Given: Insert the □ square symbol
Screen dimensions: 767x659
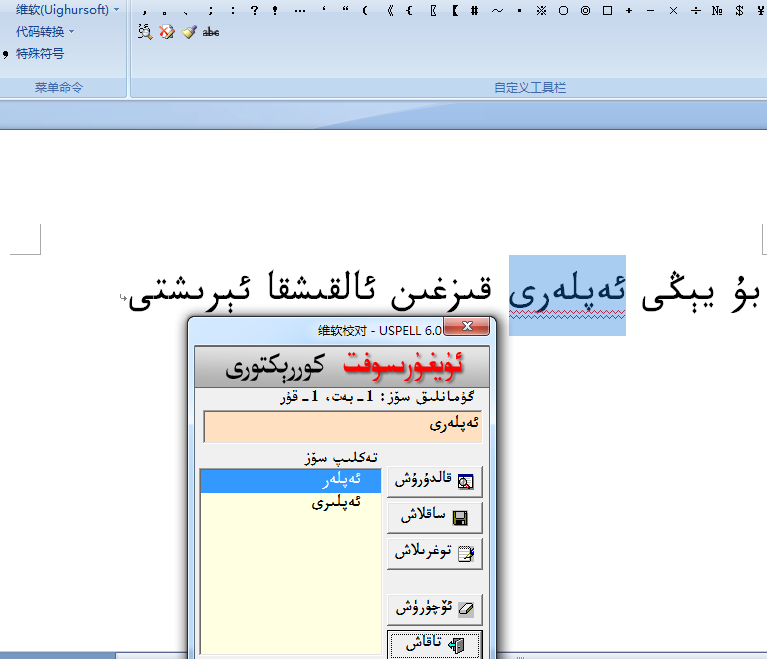Looking at the screenshot, I should (606, 10).
